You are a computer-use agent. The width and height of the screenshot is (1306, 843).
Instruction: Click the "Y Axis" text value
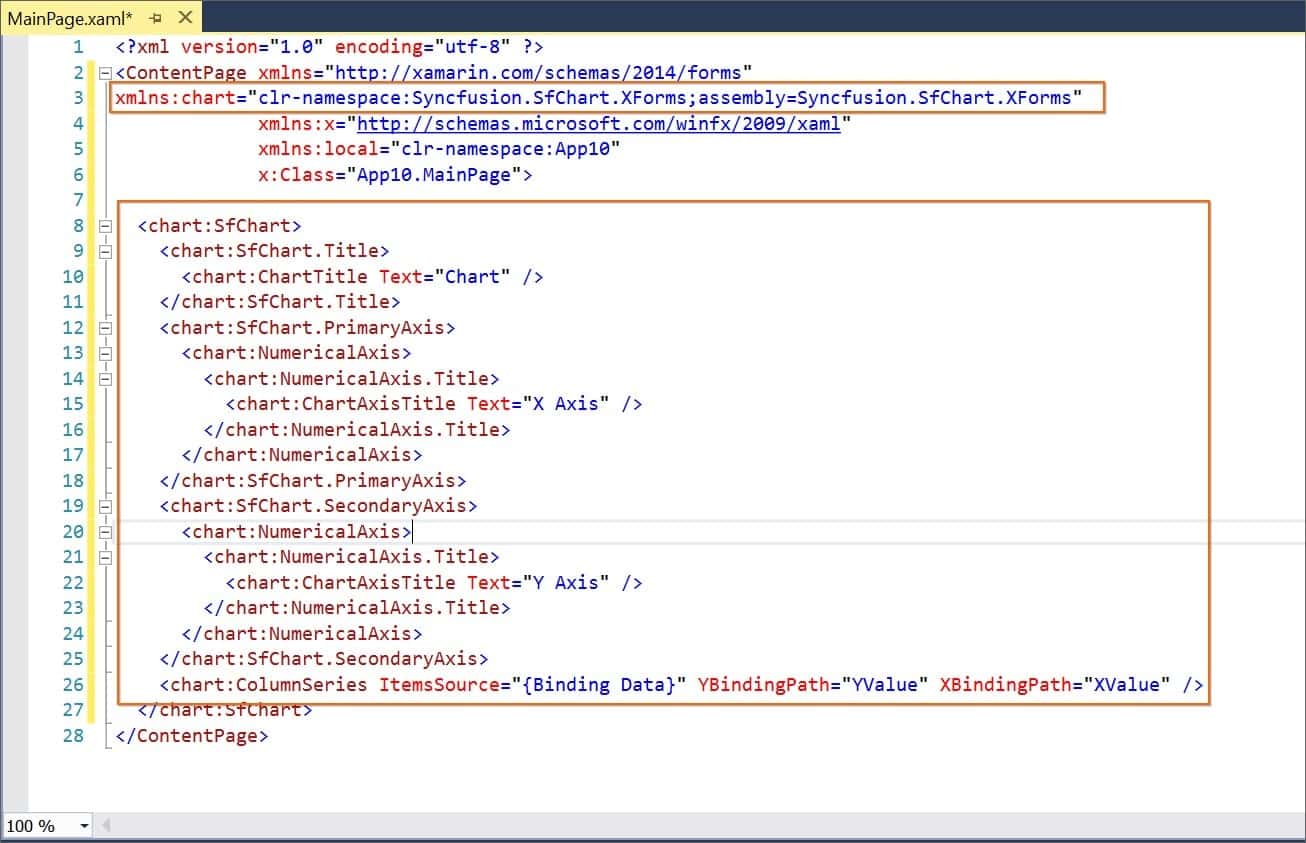coord(566,583)
